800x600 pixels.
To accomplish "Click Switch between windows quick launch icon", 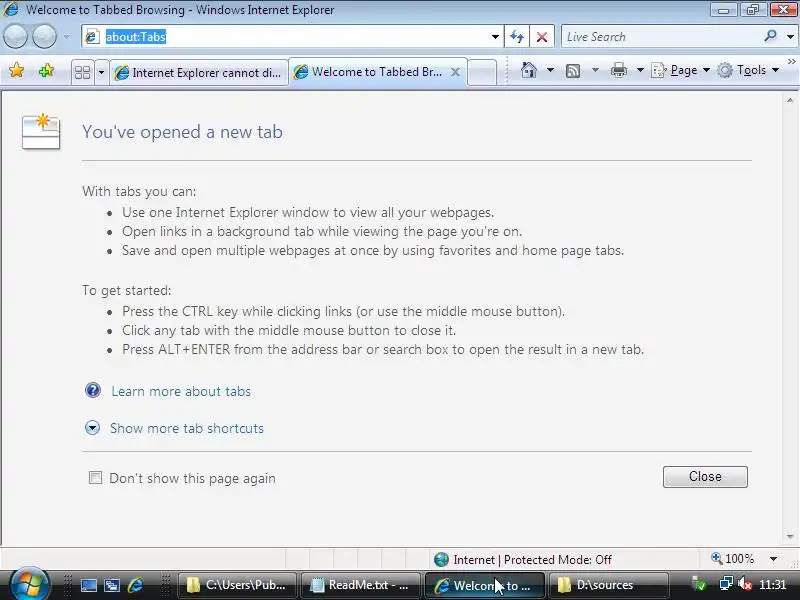I will 112,585.
